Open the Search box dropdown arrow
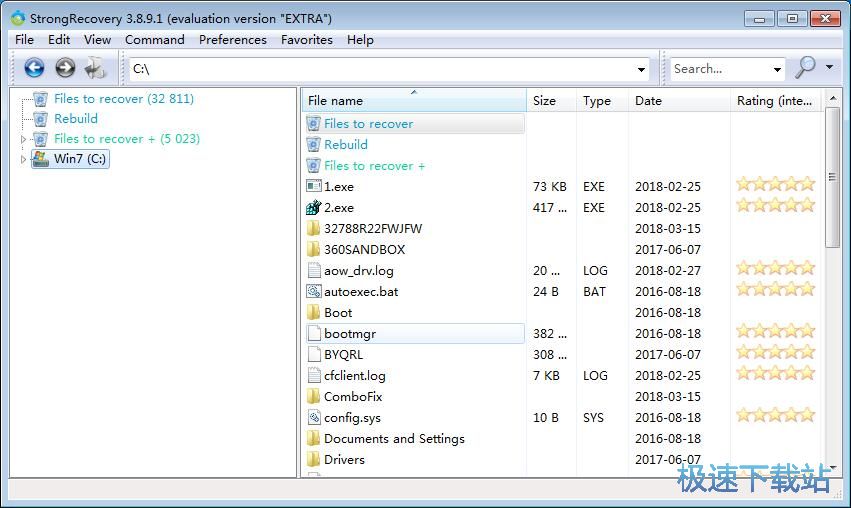The width and height of the screenshot is (851, 508). pos(777,69)
